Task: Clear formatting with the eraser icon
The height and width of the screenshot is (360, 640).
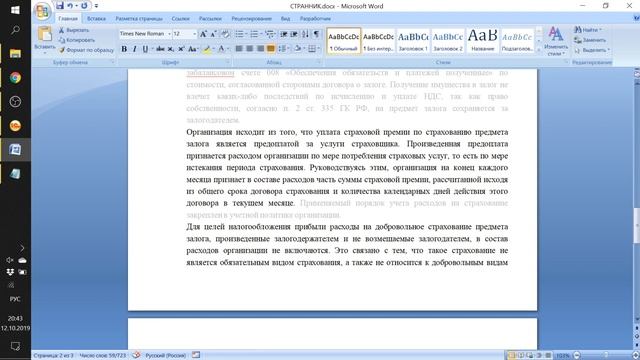Action: click(x=225, y=34)
